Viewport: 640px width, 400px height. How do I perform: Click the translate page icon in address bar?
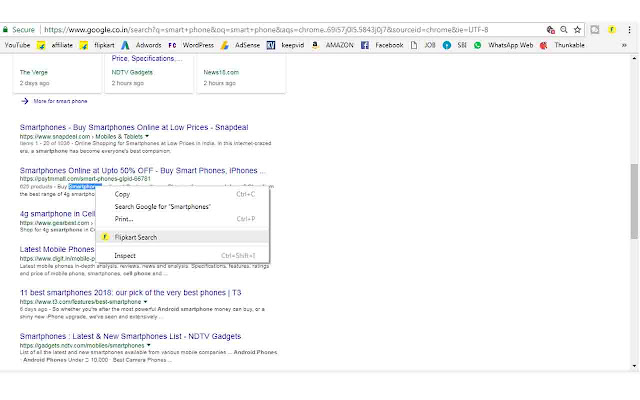[551, 30]
